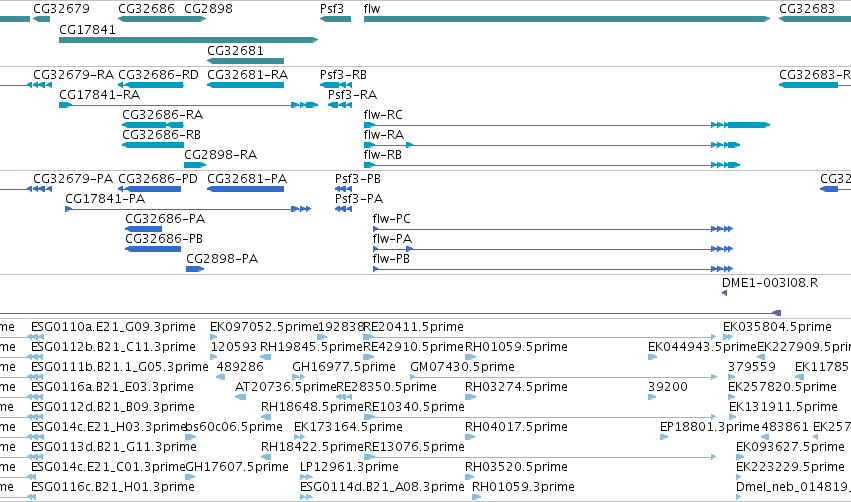The height and width of the screenshot is (502, 851).
Task: Click the 39200 feature label
Action: [668, 387]
